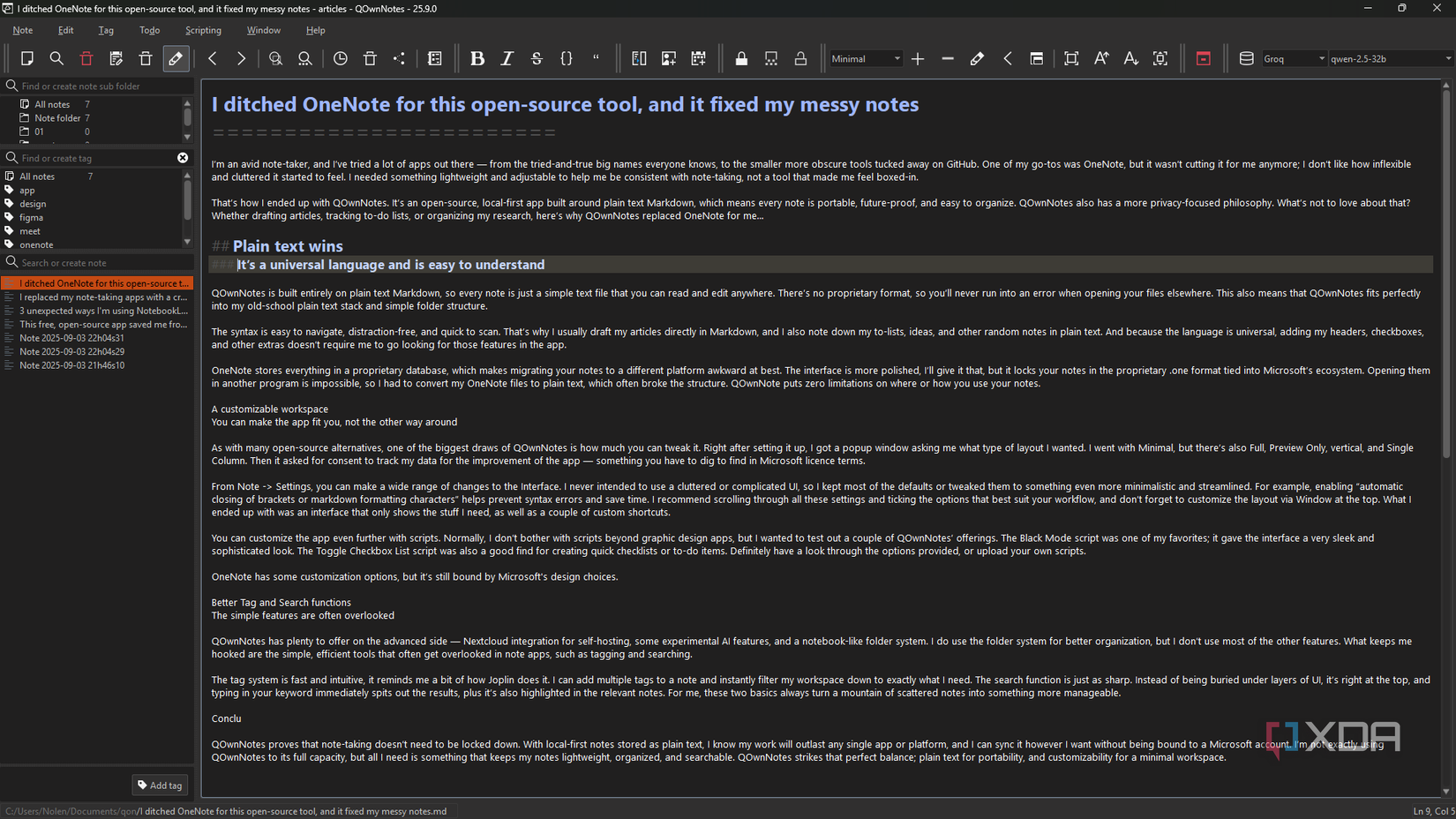Insert a code block with braces icon
Viewport: 1456px width, 819px height.
567,58
